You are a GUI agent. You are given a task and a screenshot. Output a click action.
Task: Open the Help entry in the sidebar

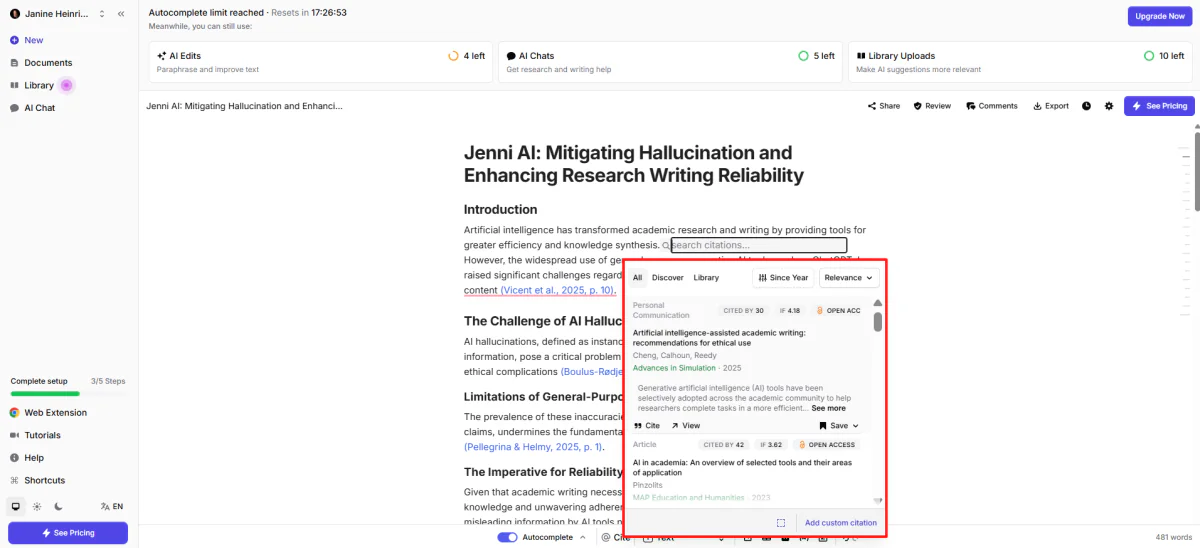pyautogui.click(x=34, y=457)
